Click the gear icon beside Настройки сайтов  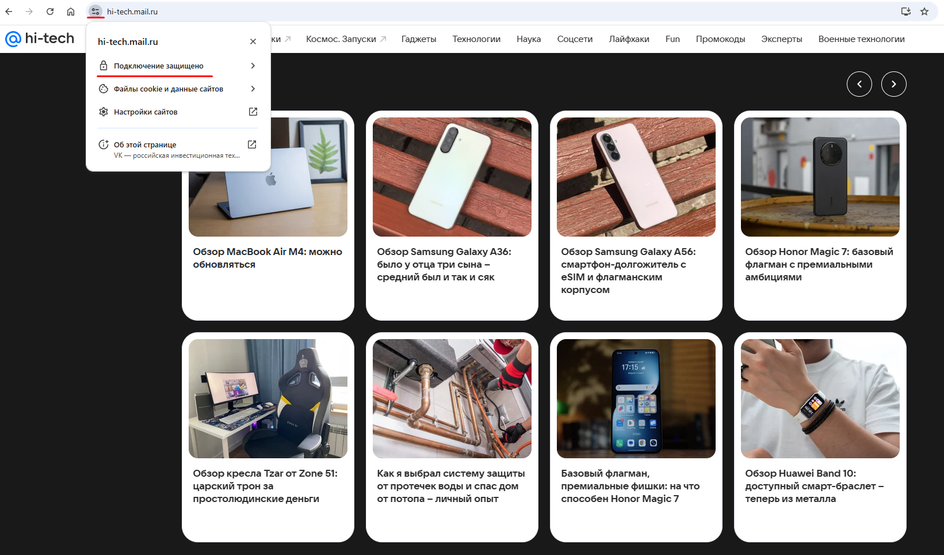coord(103,112)
